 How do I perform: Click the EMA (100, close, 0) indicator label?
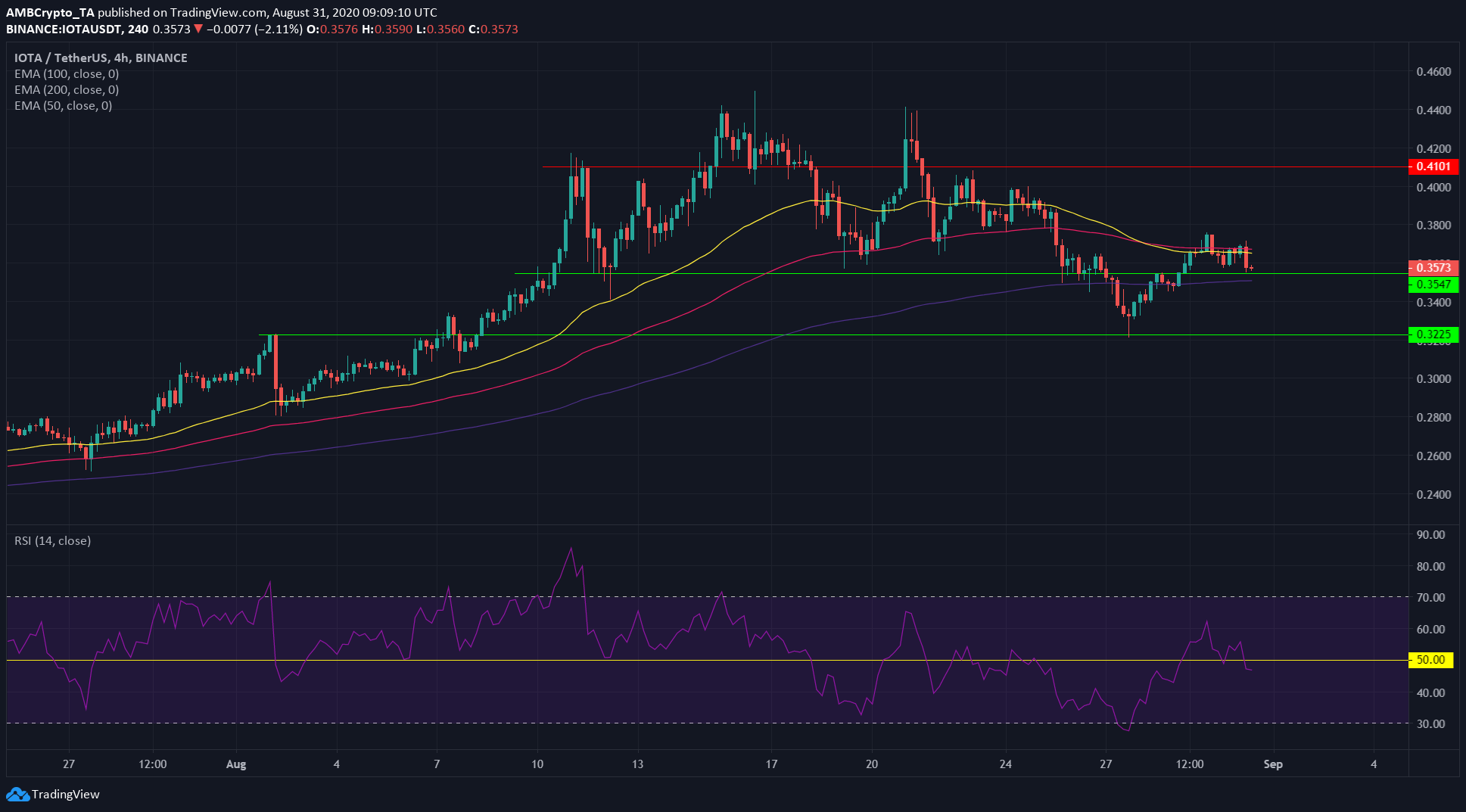click(x=67, y=73)
